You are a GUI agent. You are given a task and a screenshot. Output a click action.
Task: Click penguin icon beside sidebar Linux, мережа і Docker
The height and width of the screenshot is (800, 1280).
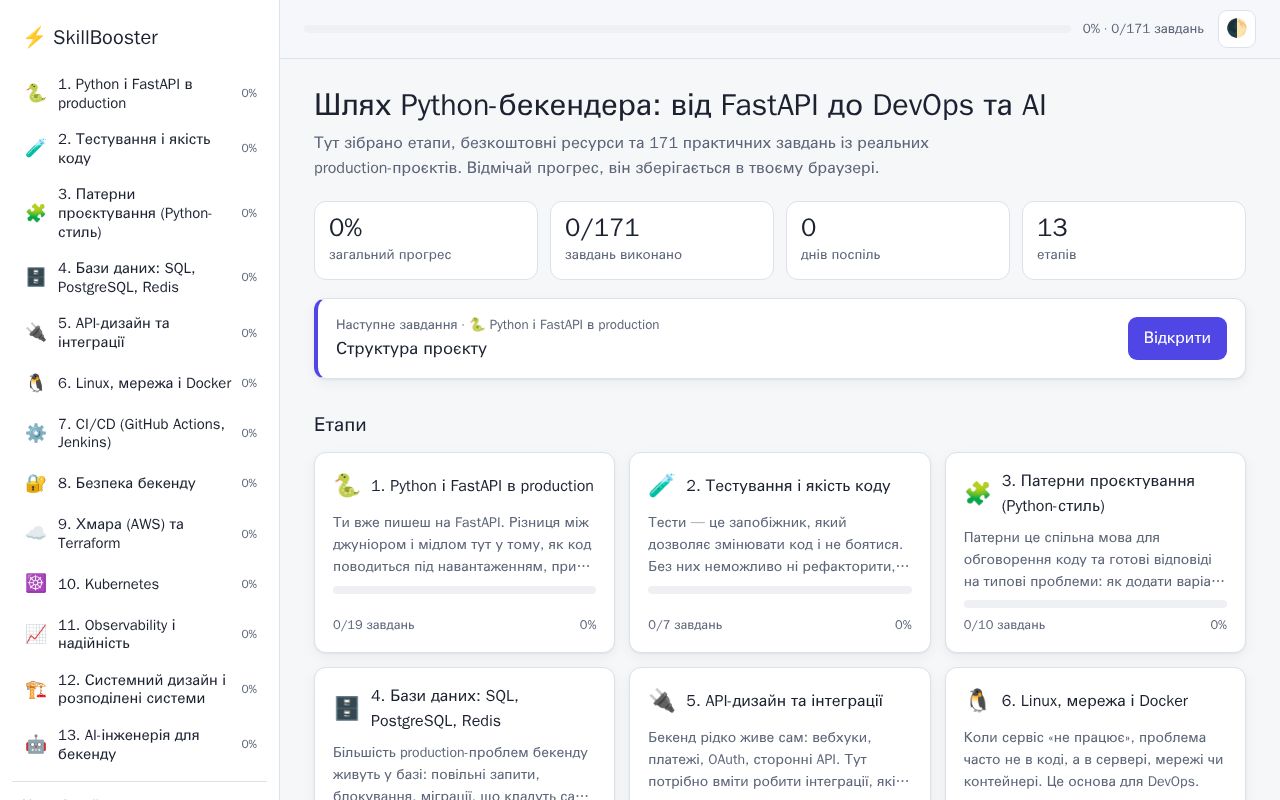tap(36, 383)
